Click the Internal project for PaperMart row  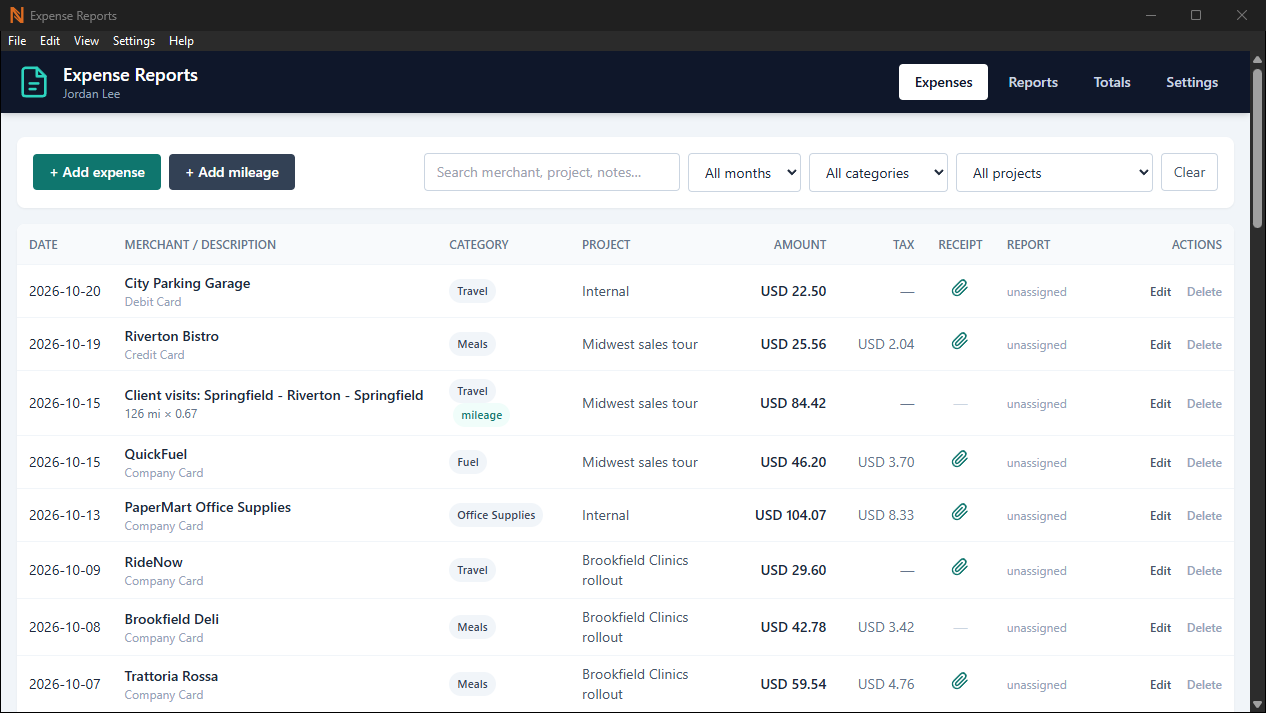pos(606,515)
